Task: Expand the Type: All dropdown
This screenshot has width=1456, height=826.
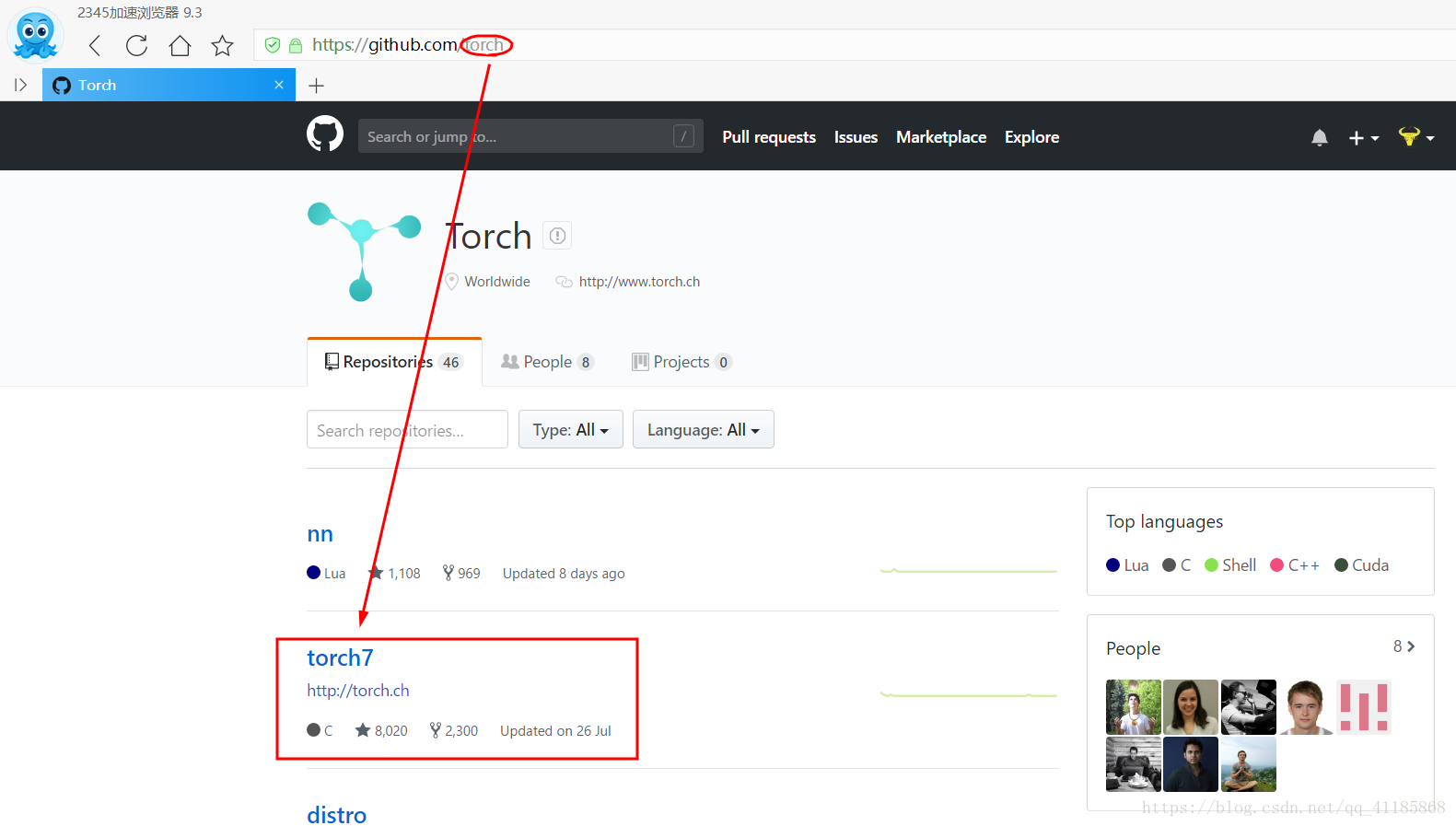Action: 571,429
